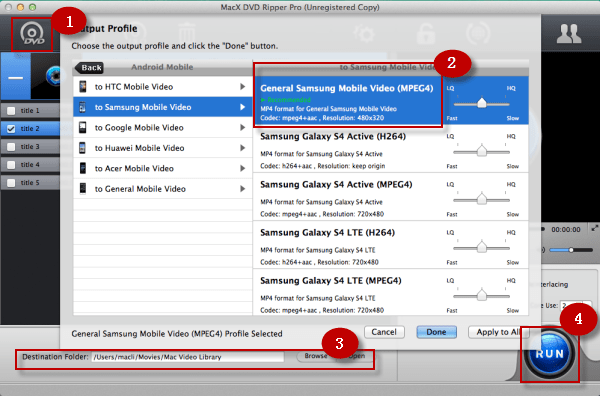Select Samsung Galaxy S4 LTE (H264) profile
This screenshot has height=396, width=600.
pos(391,244)
